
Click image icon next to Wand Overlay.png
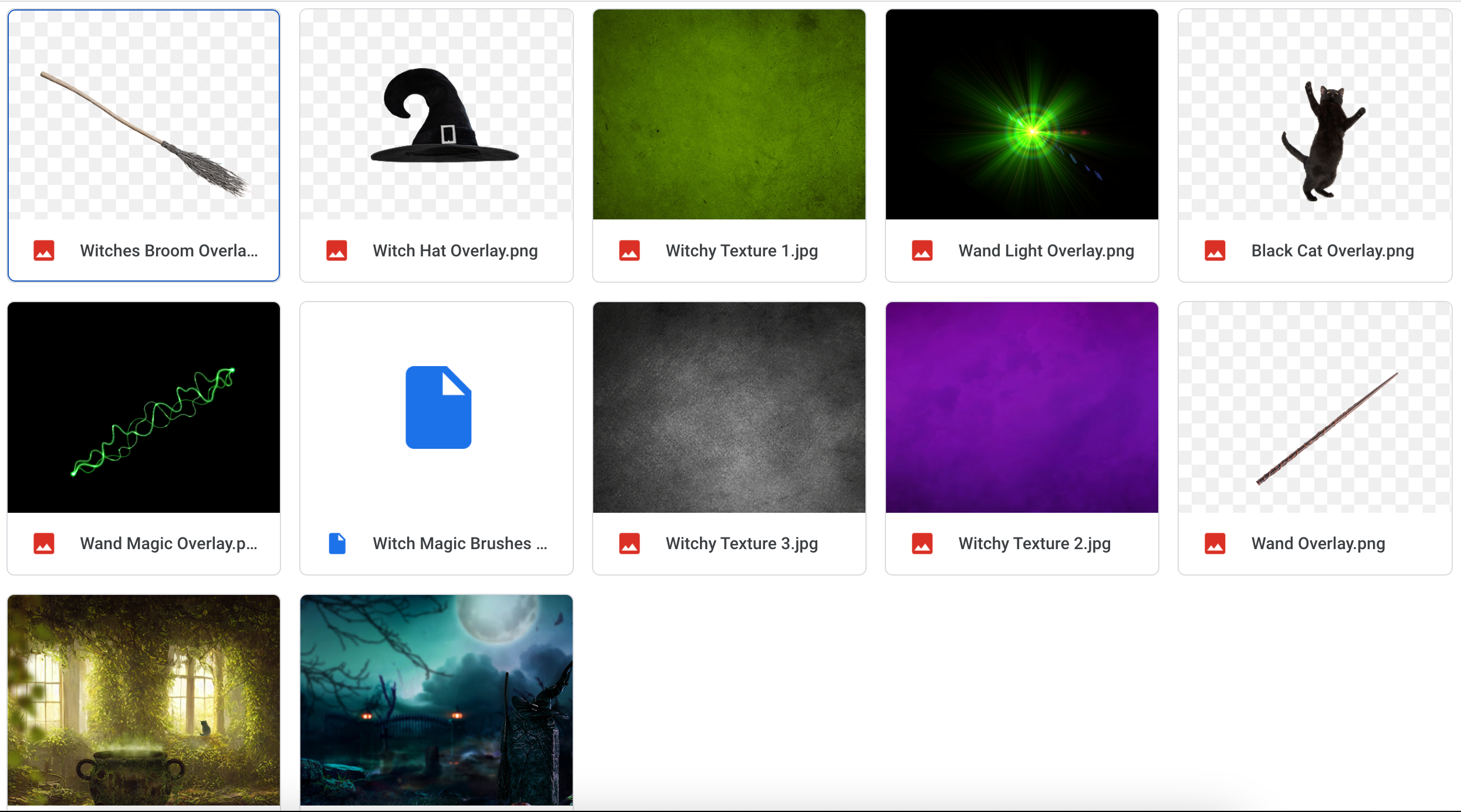(1215, 543)
